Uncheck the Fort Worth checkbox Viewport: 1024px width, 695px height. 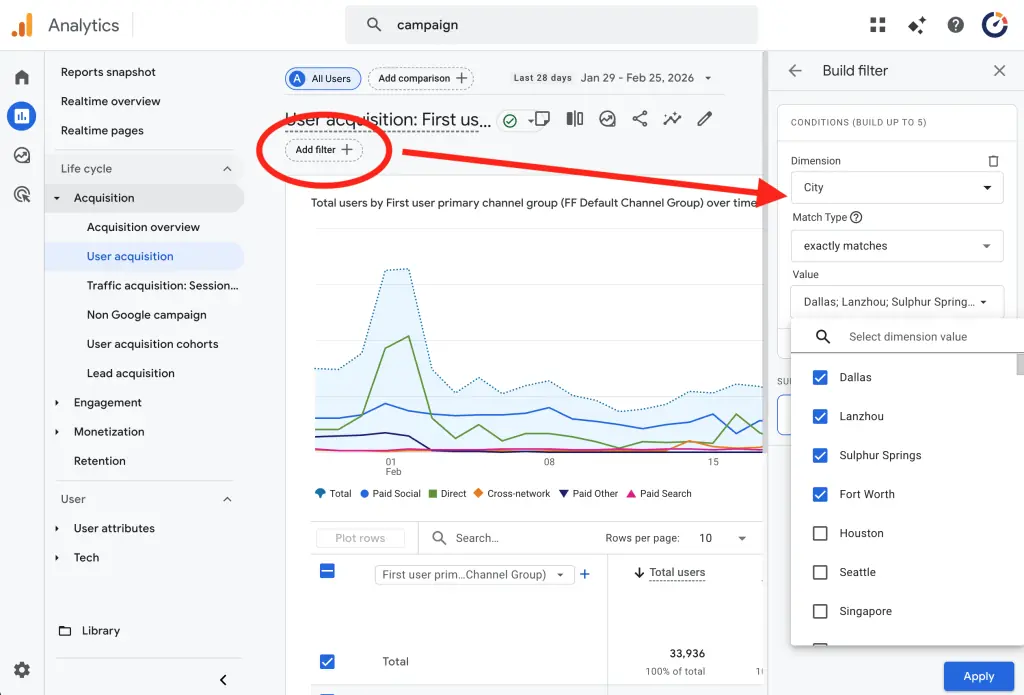click(x=820, y=494)
